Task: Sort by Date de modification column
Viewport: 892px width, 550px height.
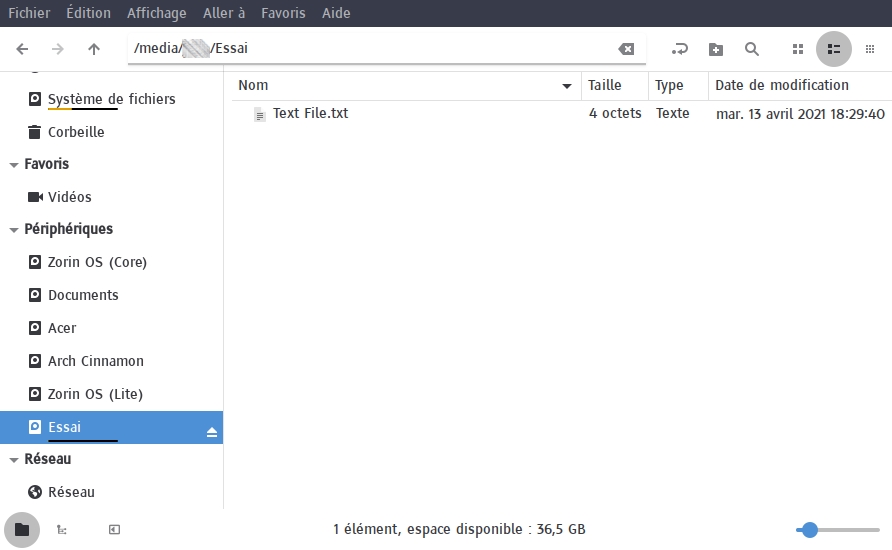Action: tap(782, 85)
